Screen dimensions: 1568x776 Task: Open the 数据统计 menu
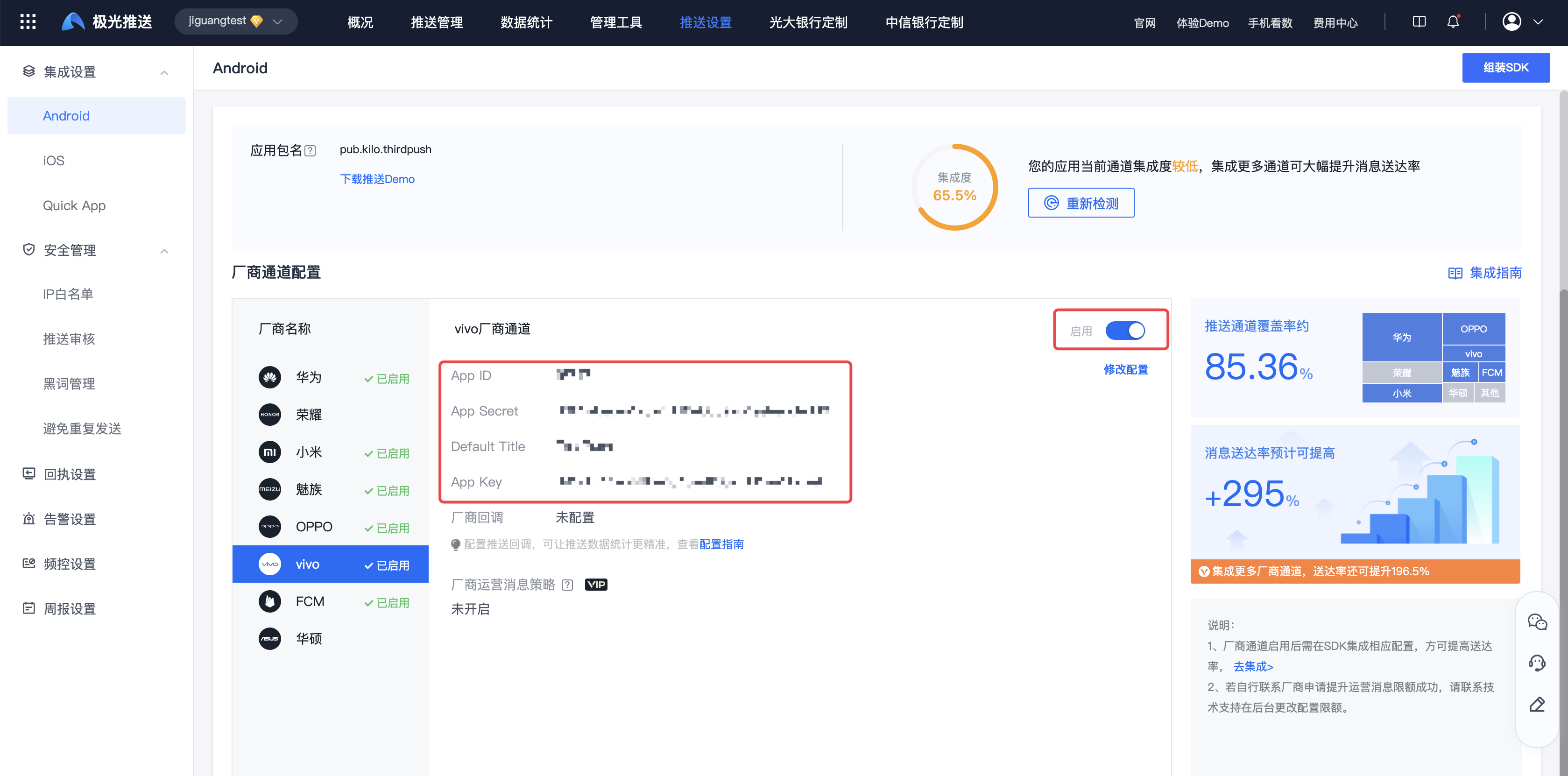(x=526, y=22)
